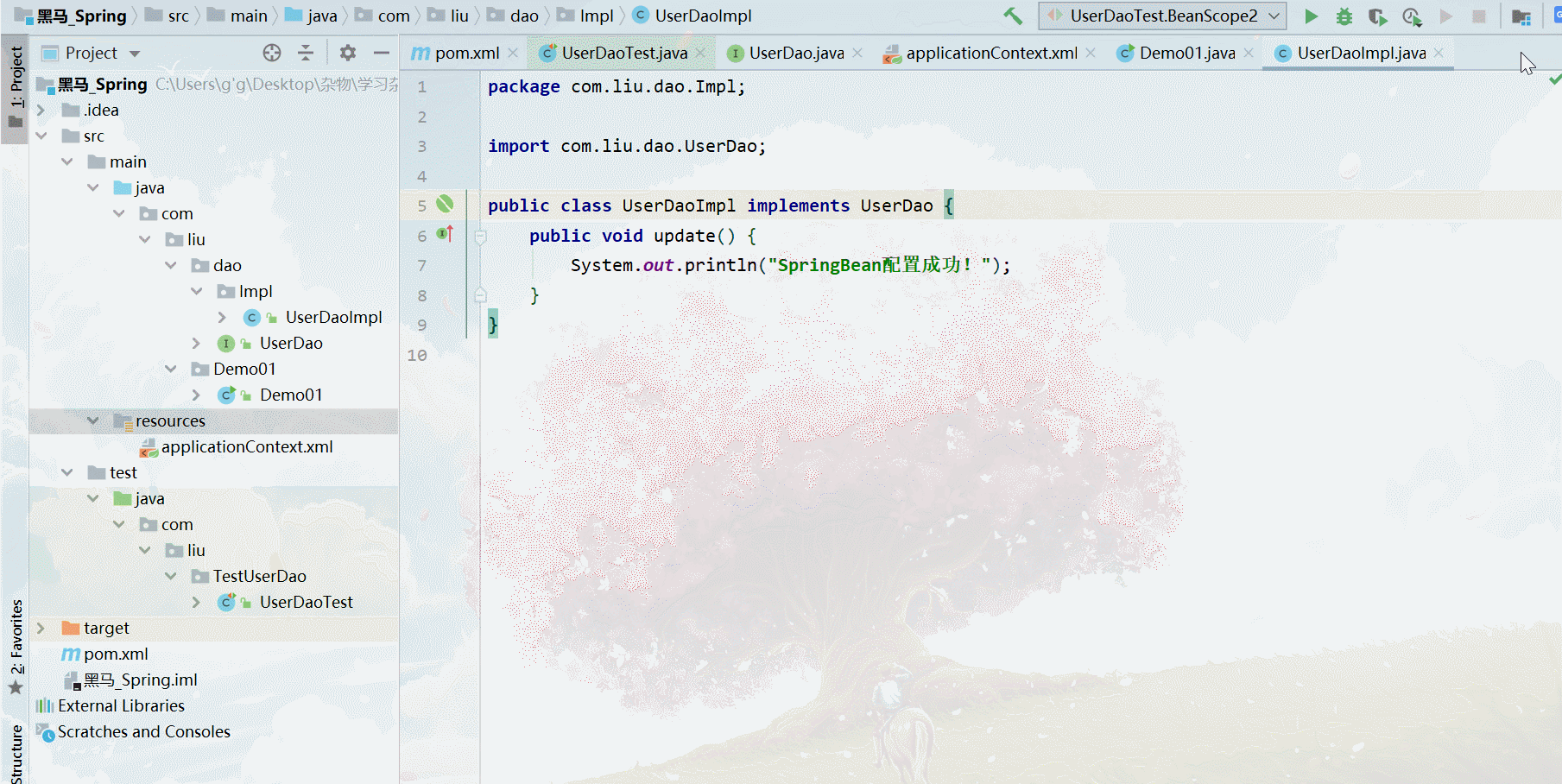Select pom.xml file in project tree

[x=116, y=654]
